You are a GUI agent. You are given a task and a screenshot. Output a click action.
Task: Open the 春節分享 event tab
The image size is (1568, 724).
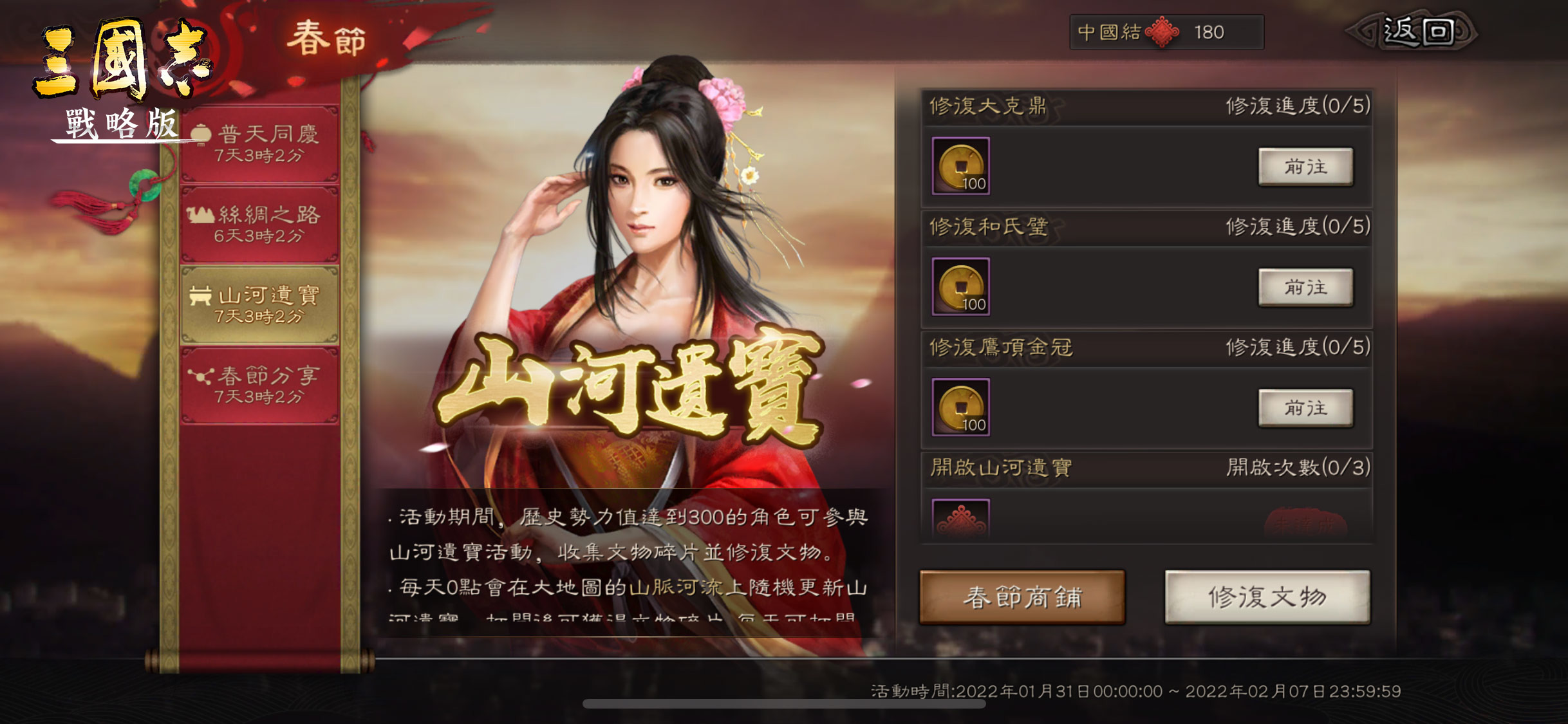259,385
